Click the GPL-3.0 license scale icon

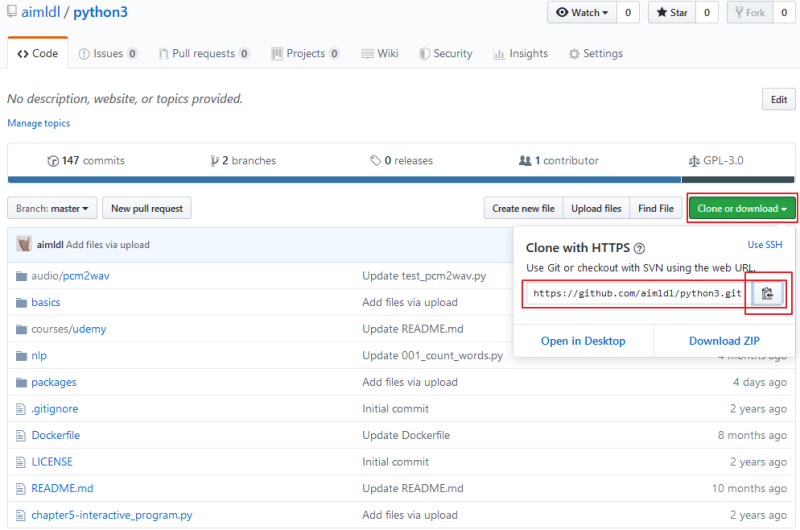694,161
